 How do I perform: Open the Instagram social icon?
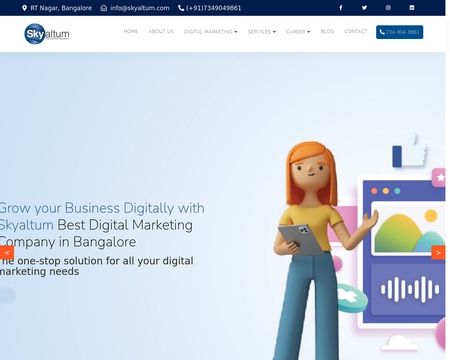388,8
